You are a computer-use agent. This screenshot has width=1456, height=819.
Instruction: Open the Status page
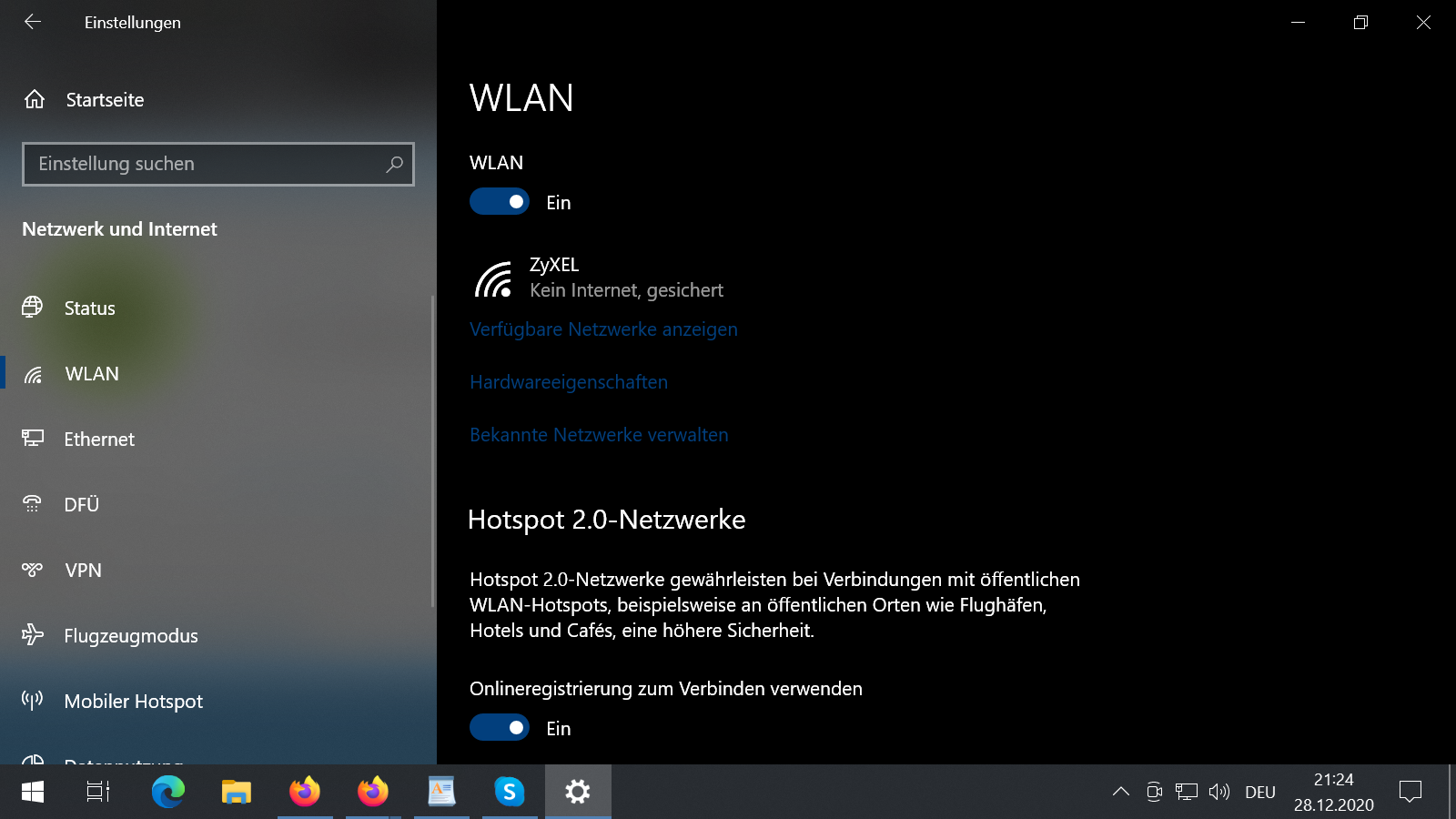click(x=89, y=308)
